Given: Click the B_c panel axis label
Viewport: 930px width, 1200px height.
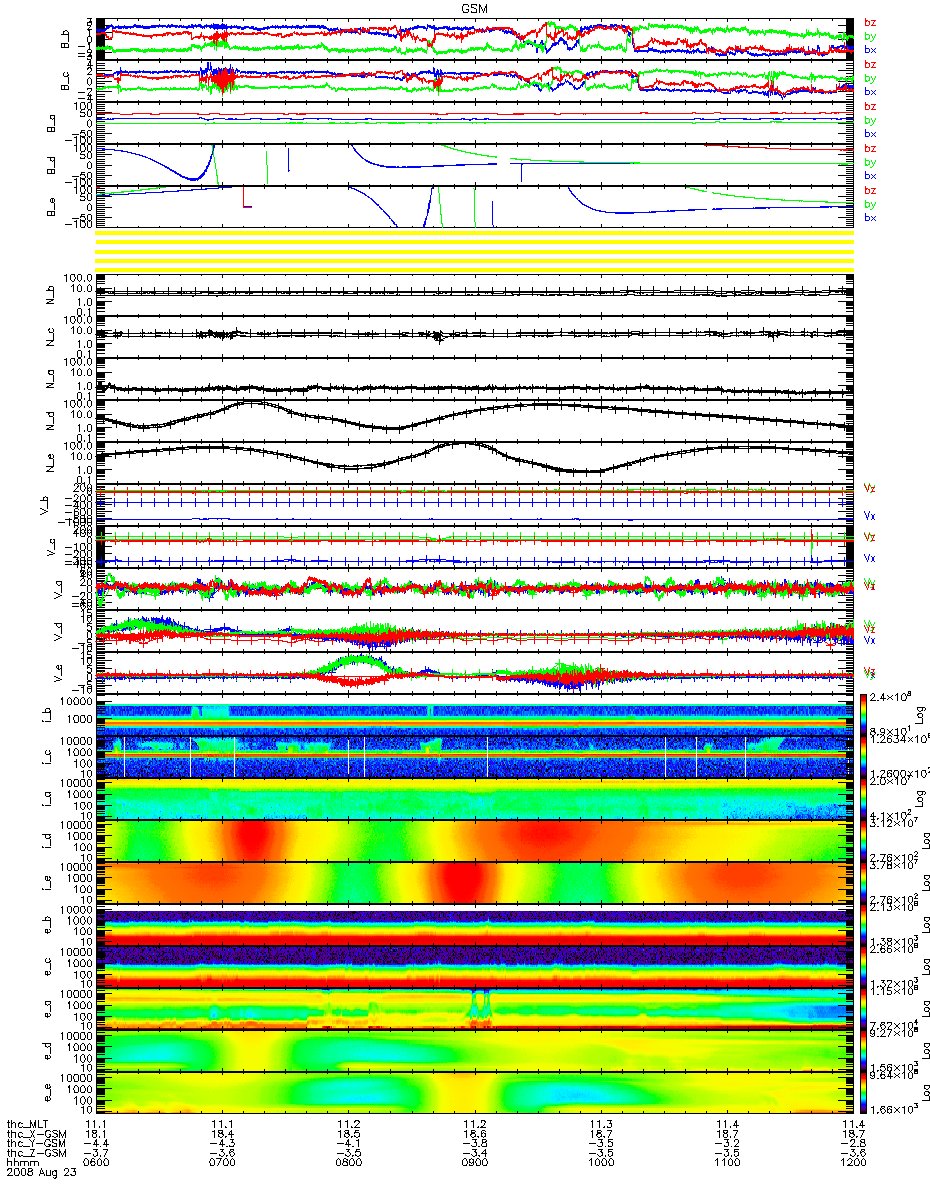Looking at the screenshot, I should click(x=66, y=82).
